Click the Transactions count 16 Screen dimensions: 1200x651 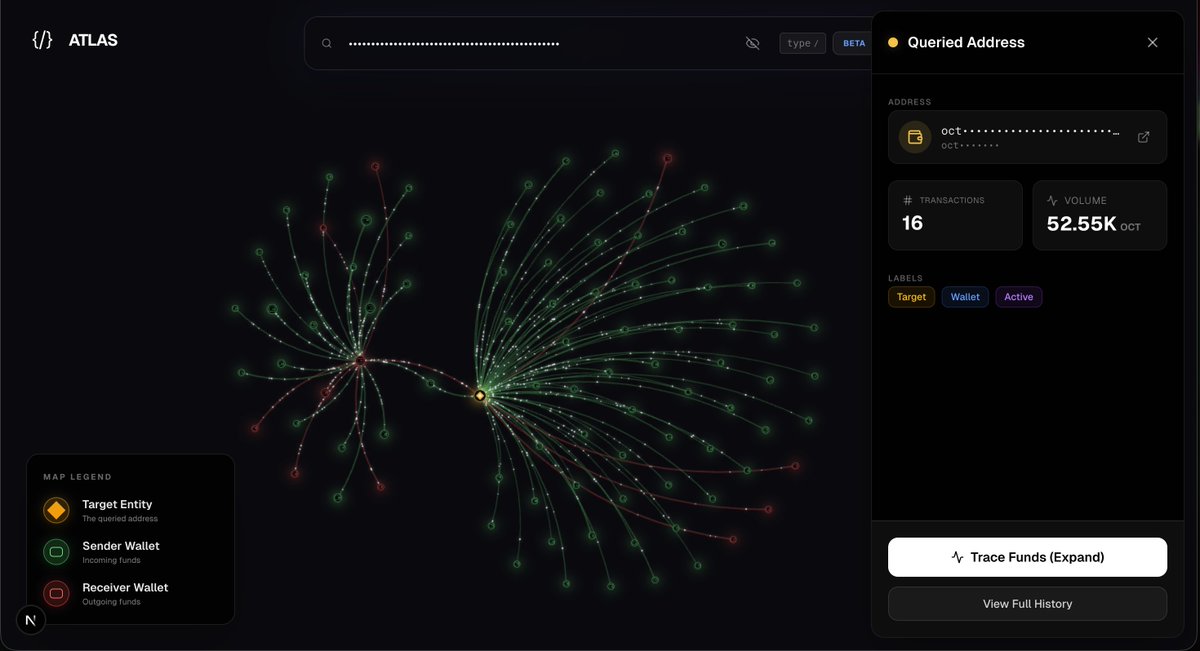click(912, 223)
